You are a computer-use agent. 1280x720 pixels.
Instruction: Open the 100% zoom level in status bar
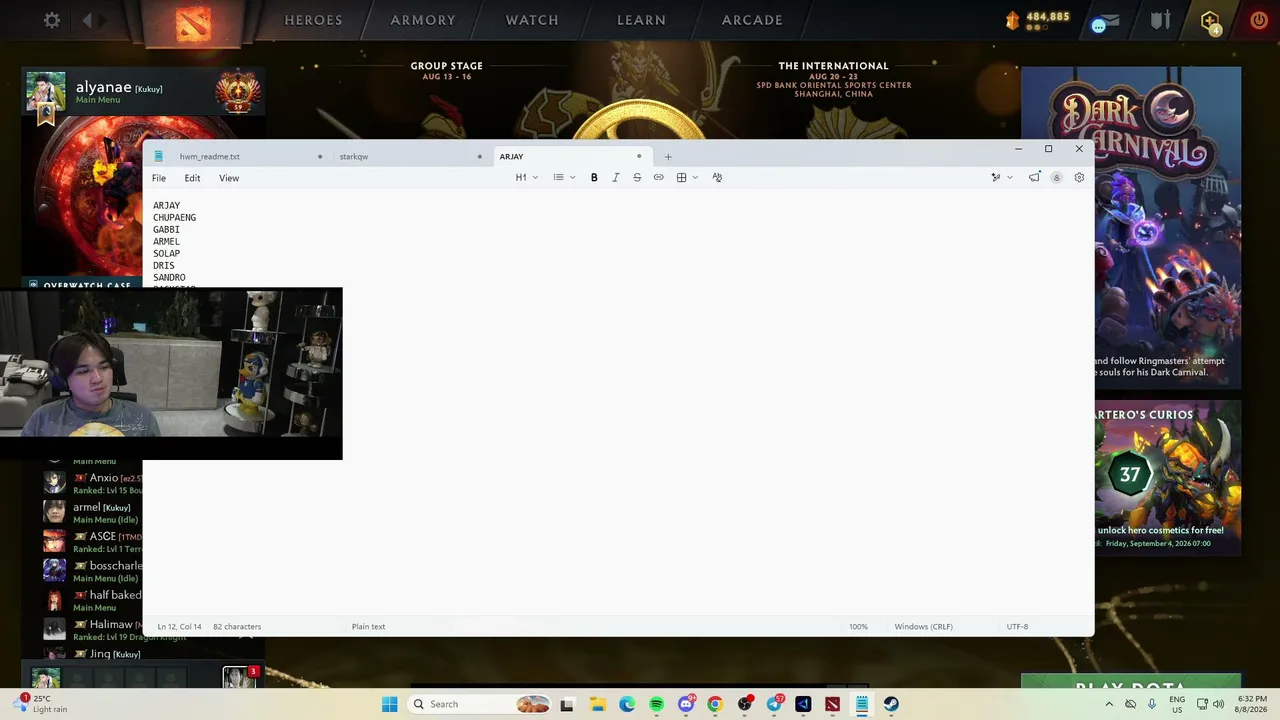[858, 627]
